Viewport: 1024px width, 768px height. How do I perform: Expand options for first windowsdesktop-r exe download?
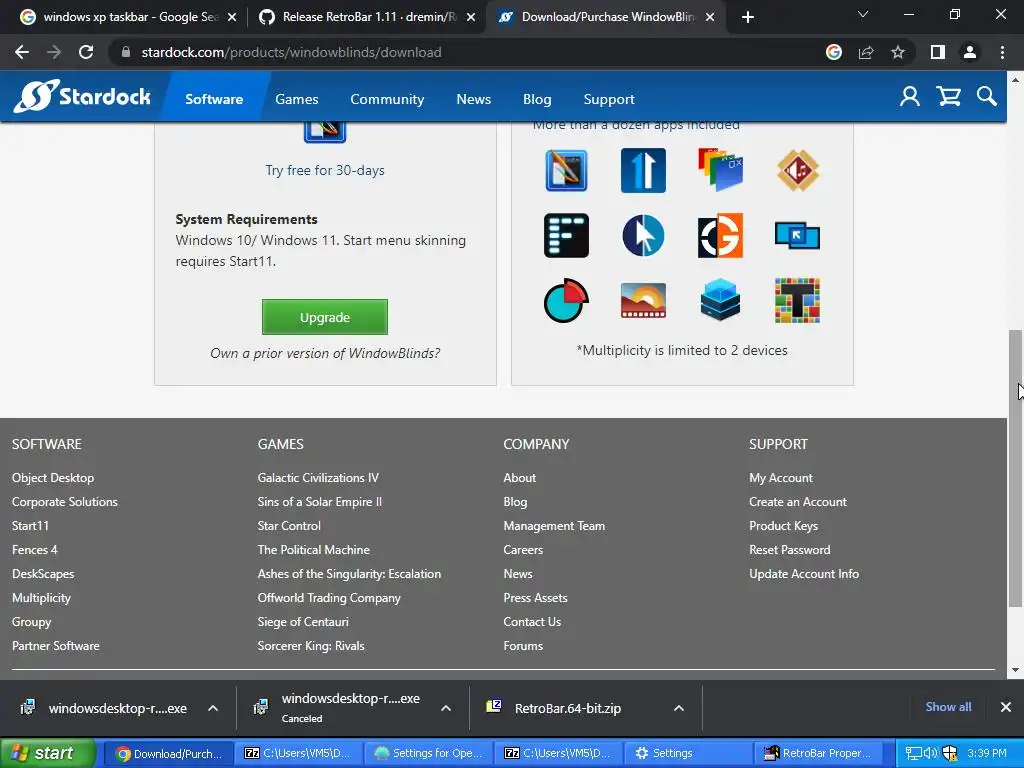[213, 708]
